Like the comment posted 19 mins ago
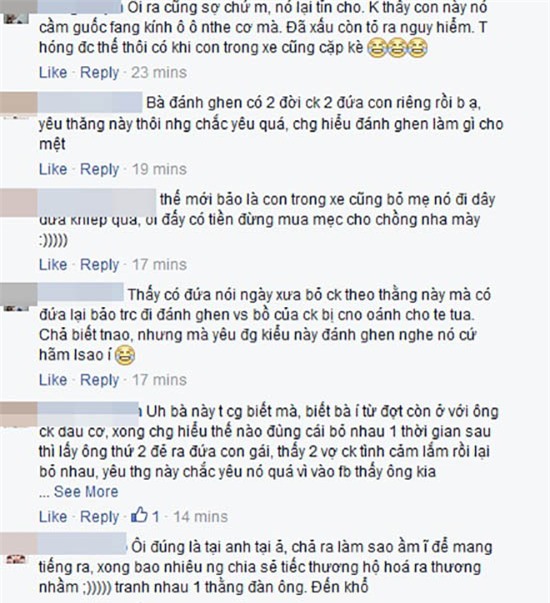 [53, 169]
